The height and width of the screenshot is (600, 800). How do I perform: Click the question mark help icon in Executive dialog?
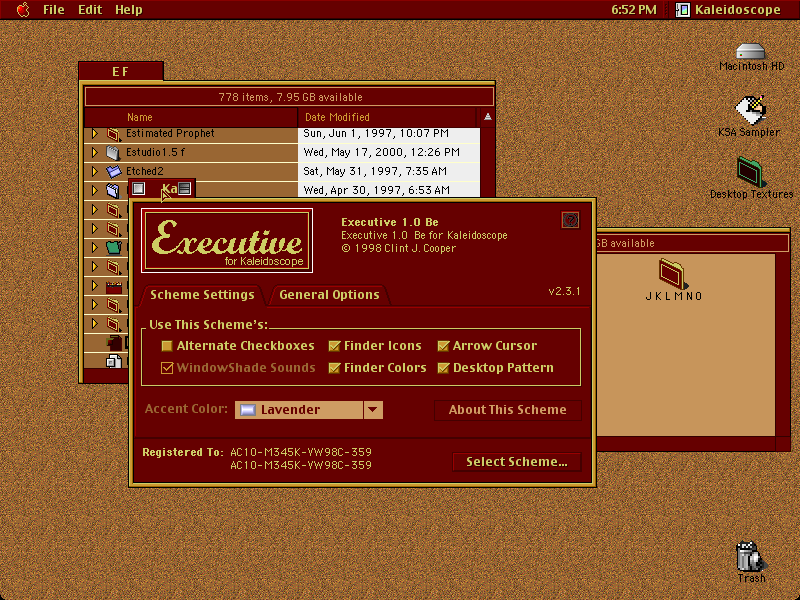(570, 220)
